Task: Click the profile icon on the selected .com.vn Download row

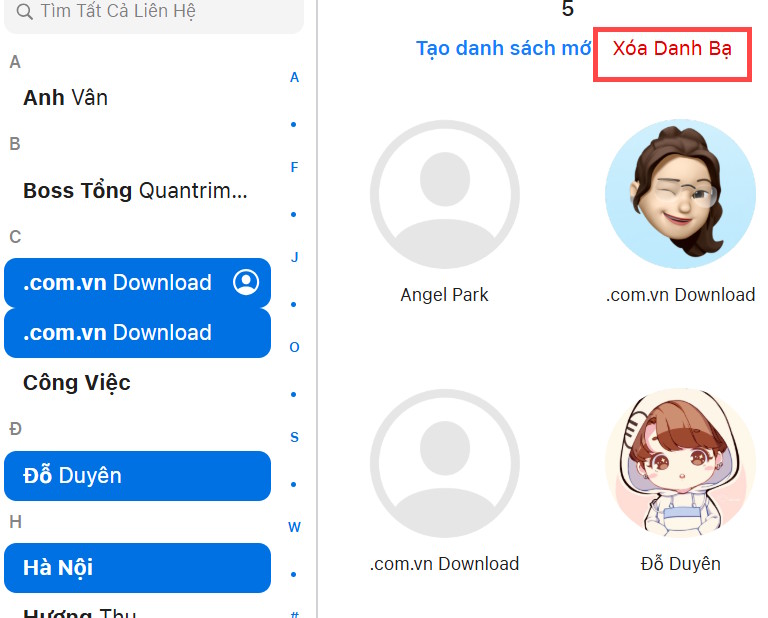Action: [x=245, y=283]
